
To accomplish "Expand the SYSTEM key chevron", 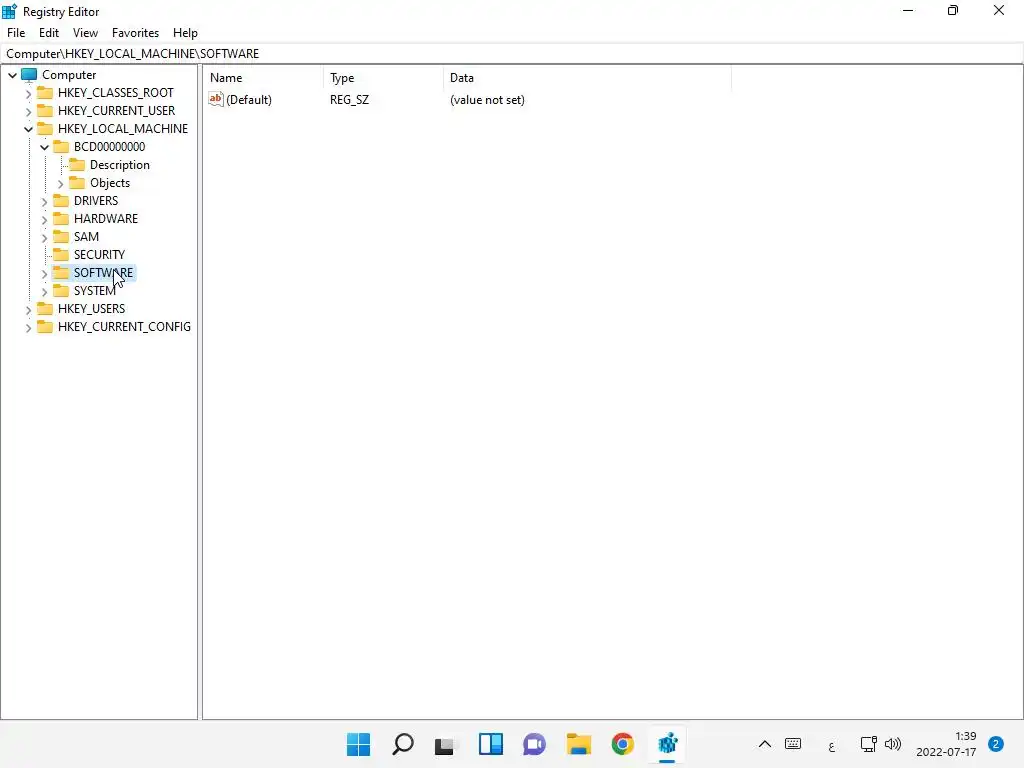I will pyautogui.click(x=44, y=291).
